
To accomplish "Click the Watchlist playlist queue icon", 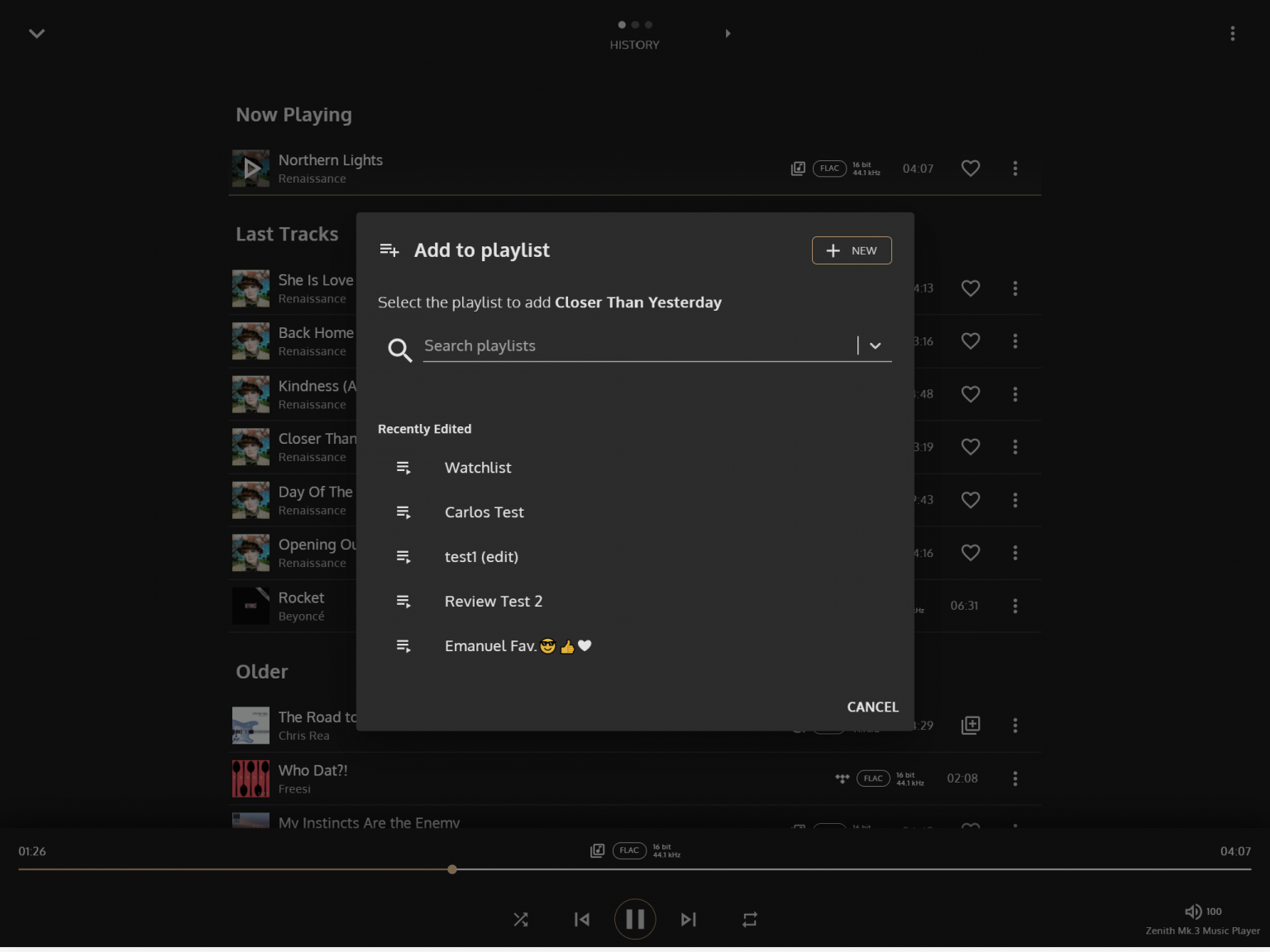I will (404, 467).
